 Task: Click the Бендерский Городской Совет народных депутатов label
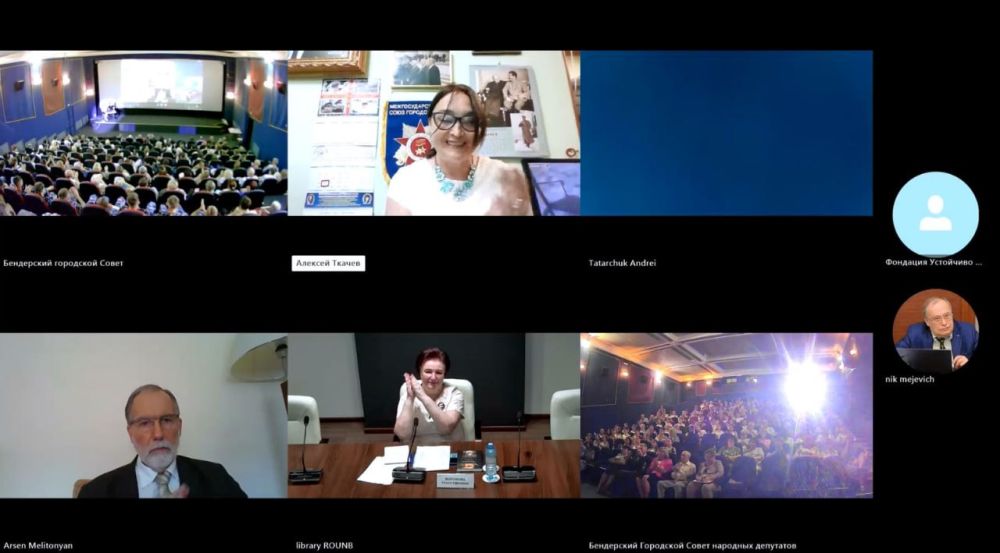692,545
